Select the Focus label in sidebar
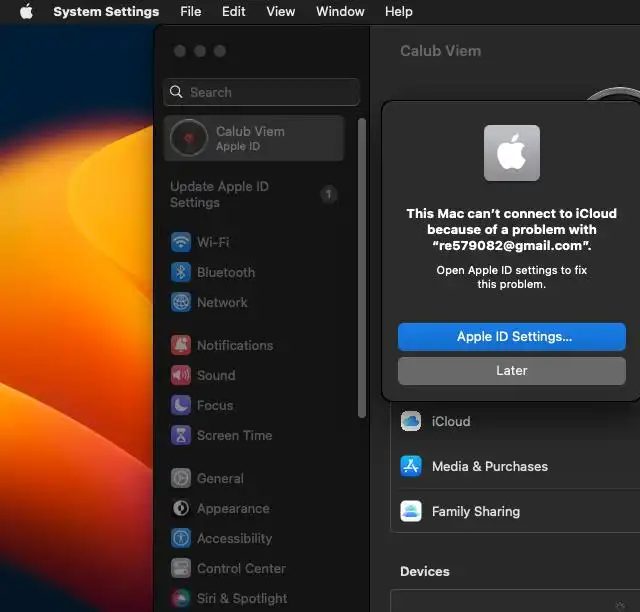The width and height of the screenshot is (640, 612). click(215, 405)
